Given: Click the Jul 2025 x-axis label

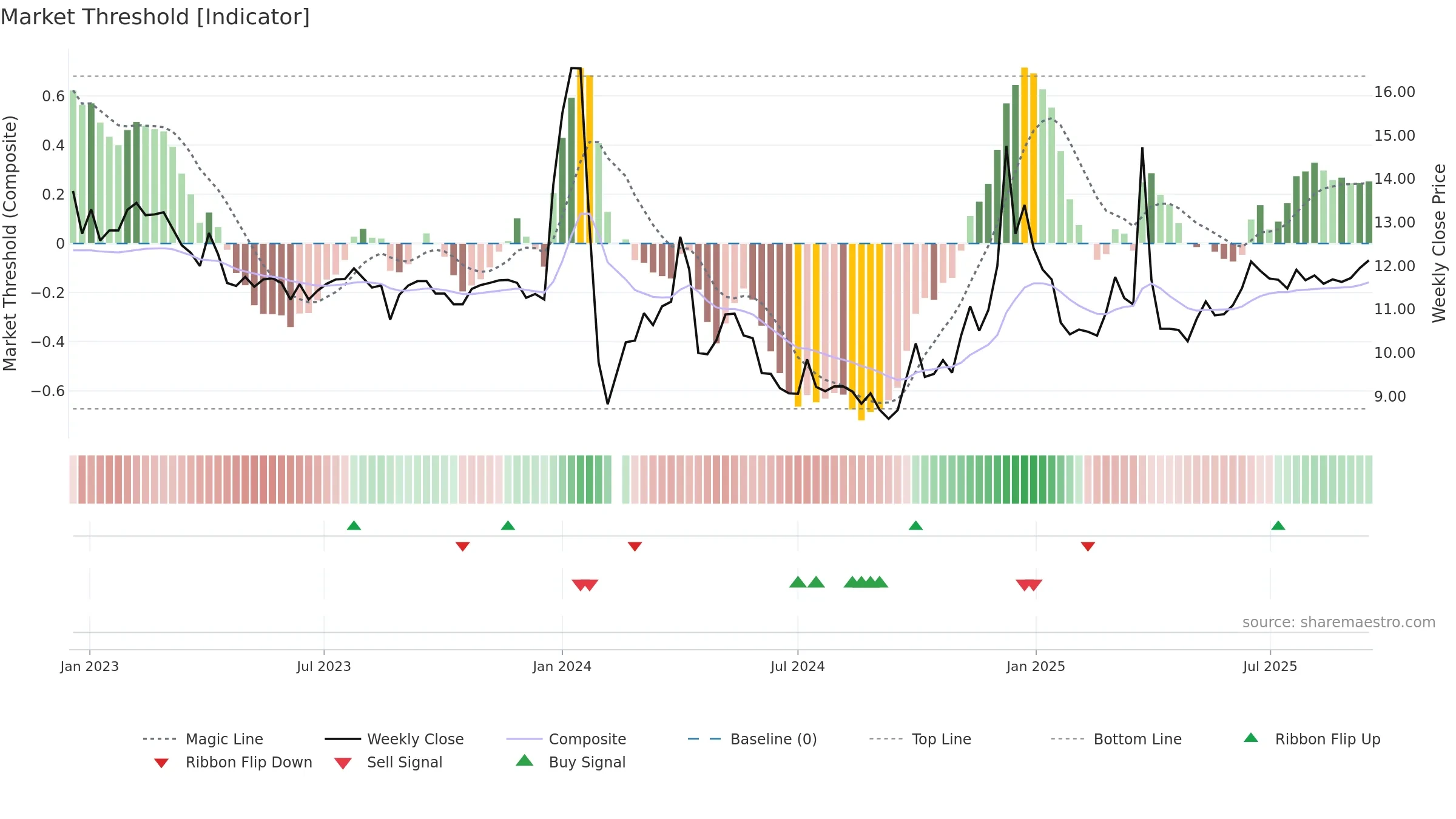Looking at the screenshot, I should pos(1270,666).
